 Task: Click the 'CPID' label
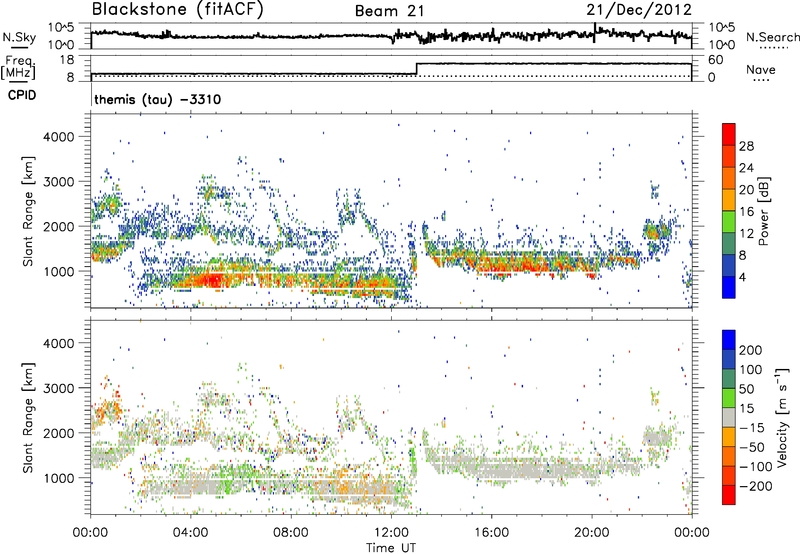tap(22, 95)
